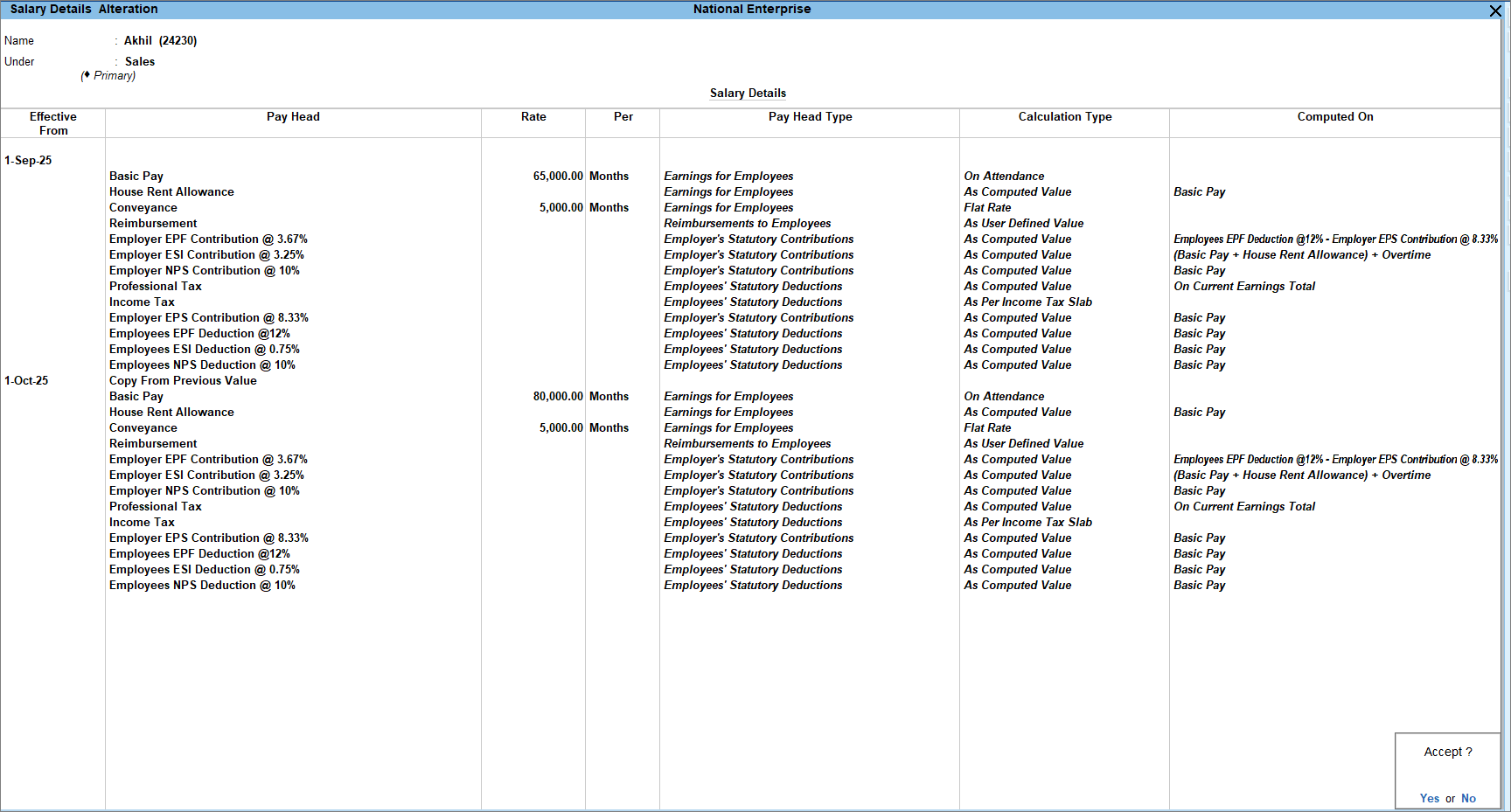Select first Employer NPS Contribution @ 10%
This screenshot has width=1511, height=812.
pyautogui.click(x=204, y=271)
